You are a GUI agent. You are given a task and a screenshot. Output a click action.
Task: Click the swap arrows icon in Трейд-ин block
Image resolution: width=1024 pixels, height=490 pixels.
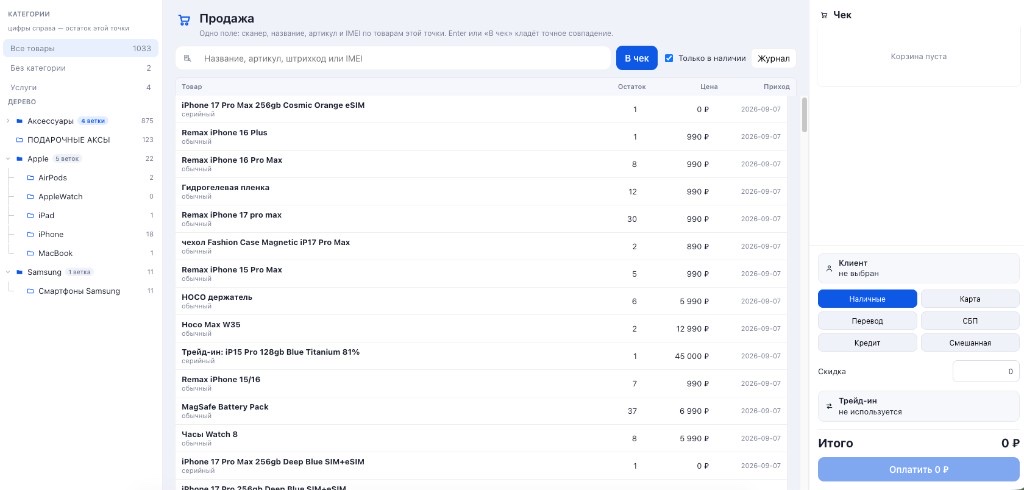(829, 406)
